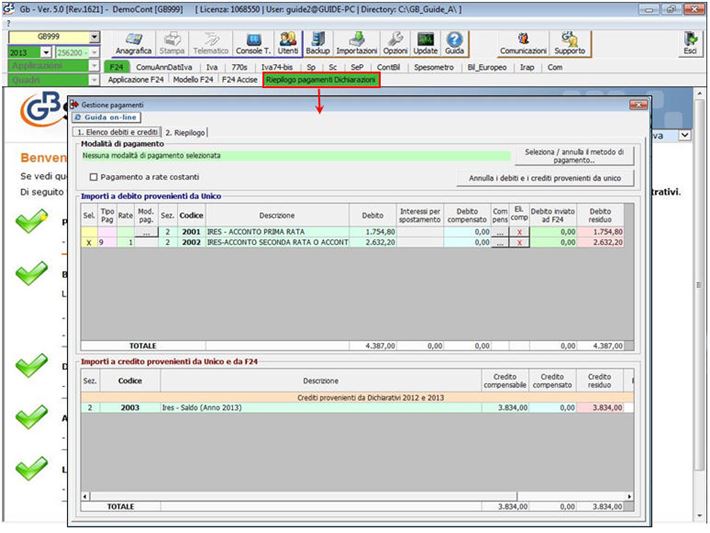Expand the dropdown behind the dialog's right edge
The image size is (710, 533).
[685, 135]
